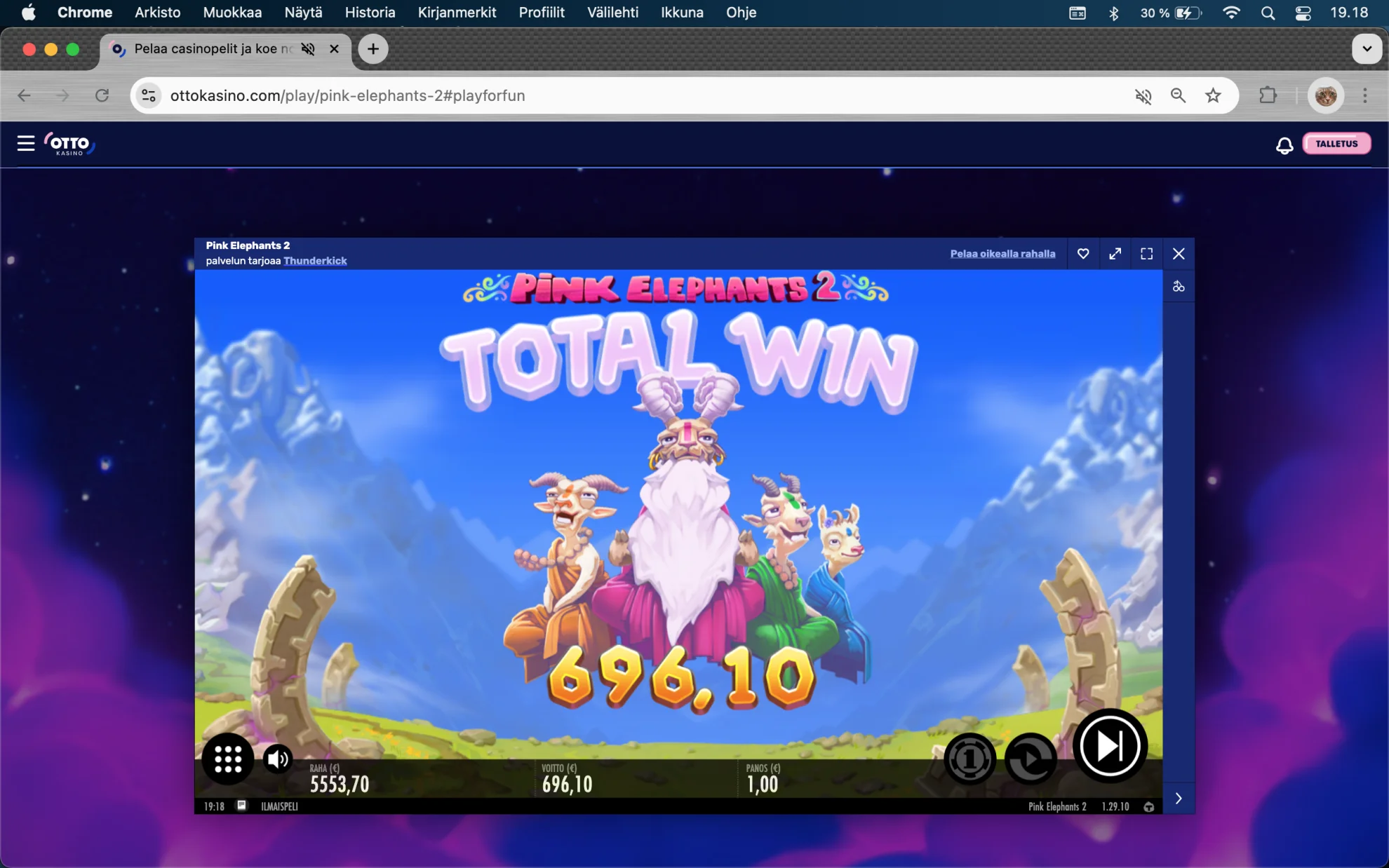Open Spotlight search in menu bar

(1268, 13)
